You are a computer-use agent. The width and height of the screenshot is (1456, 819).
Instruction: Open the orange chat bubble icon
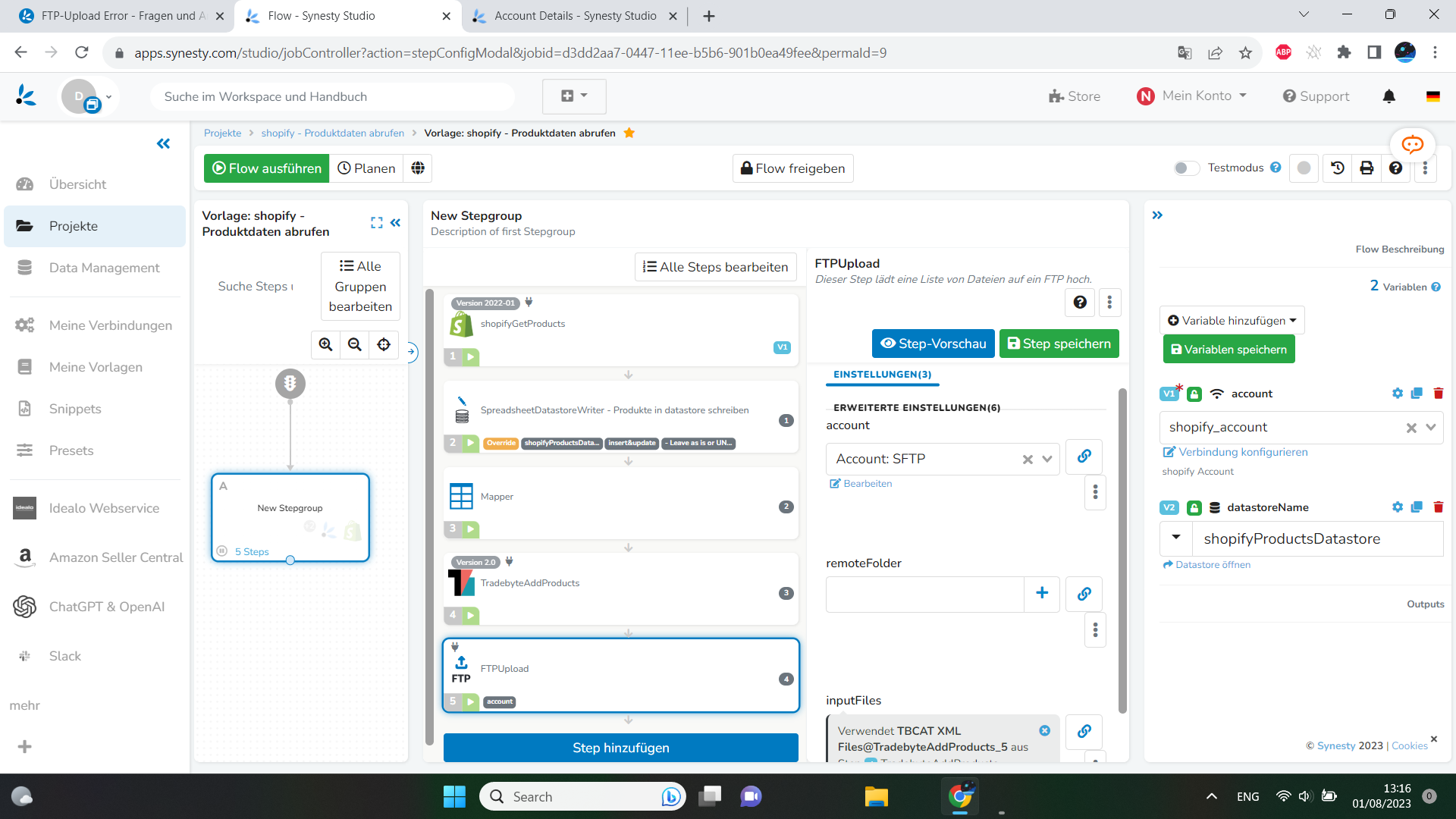click(1412, 144)
